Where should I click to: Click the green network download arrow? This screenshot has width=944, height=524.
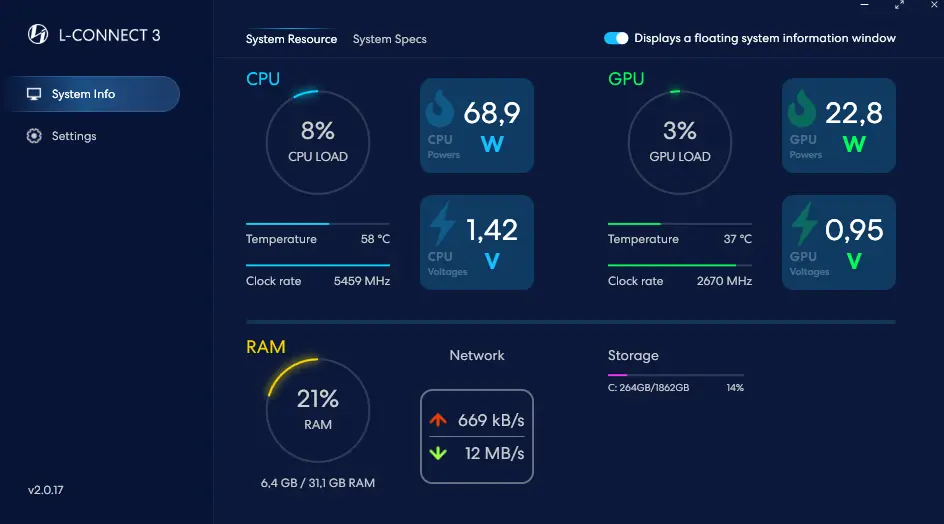(438, 453)
